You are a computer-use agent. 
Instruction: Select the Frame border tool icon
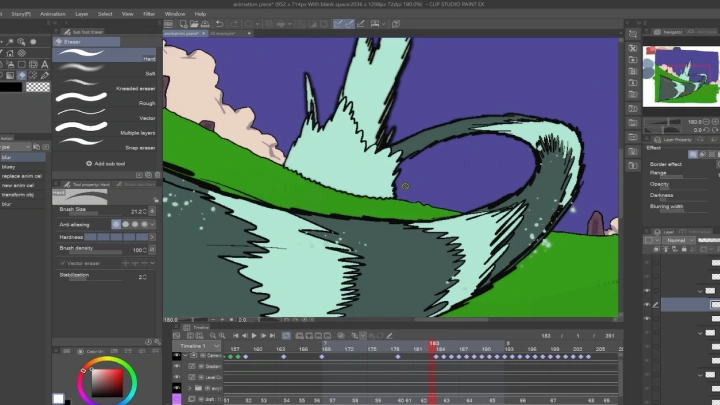coord(33,64)
